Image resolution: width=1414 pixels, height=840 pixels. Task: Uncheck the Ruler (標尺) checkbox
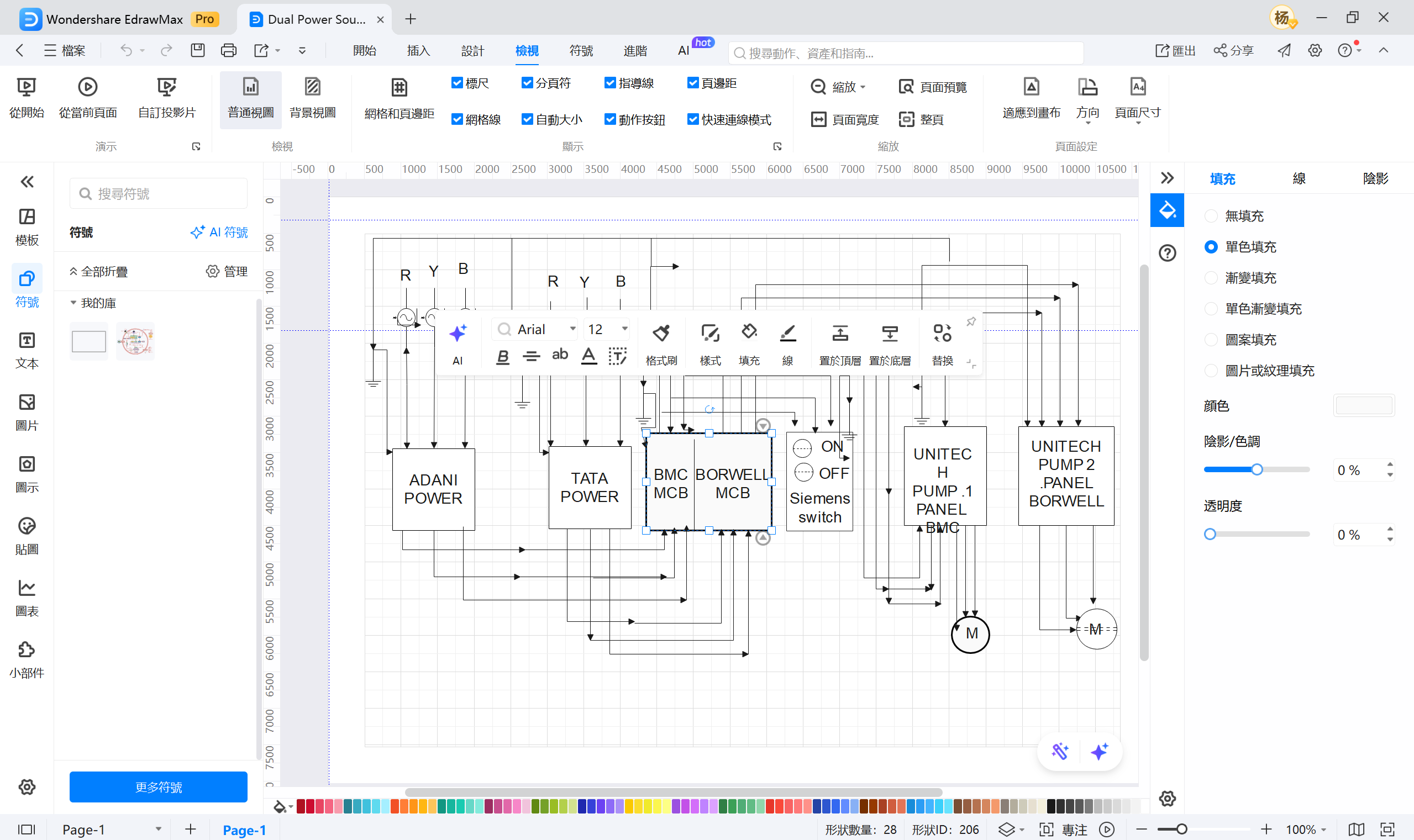(457, 83)
